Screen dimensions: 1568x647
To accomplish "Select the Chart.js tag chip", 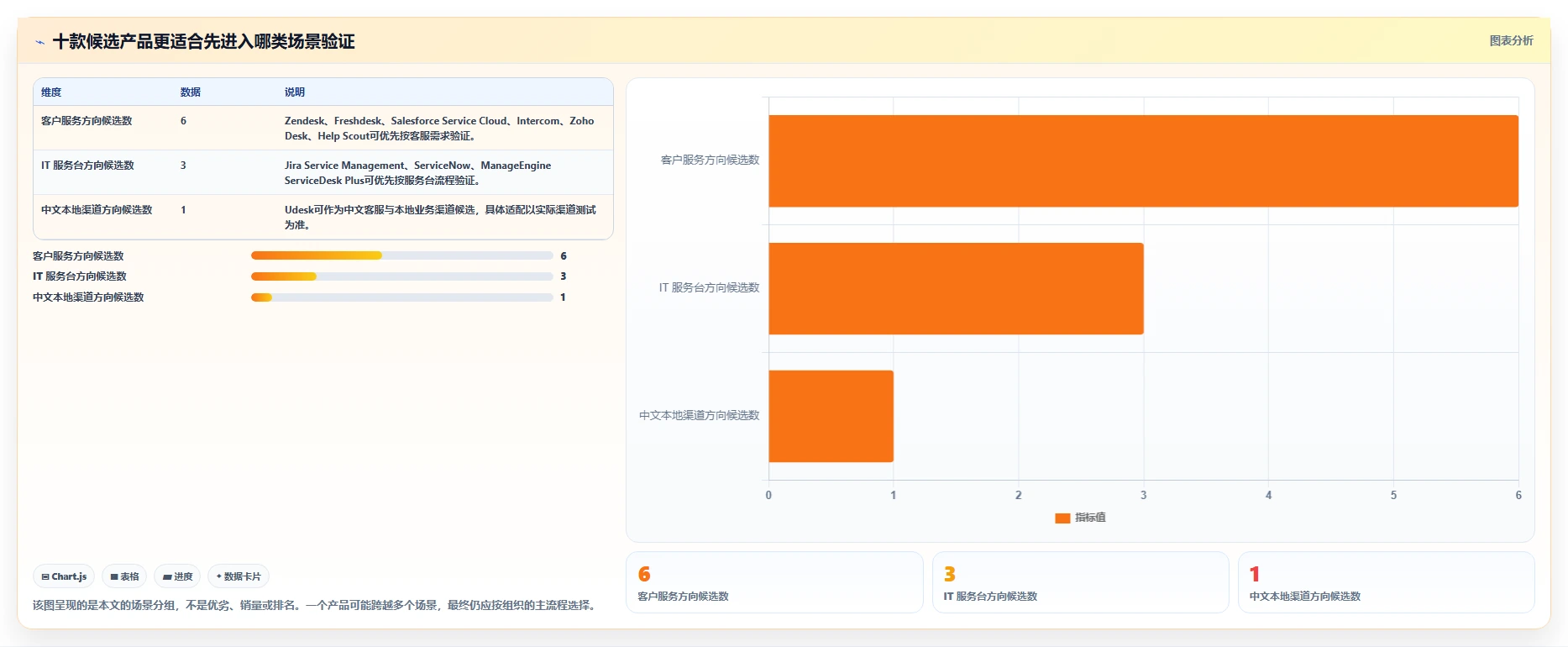I will click(x=64, y=576).
